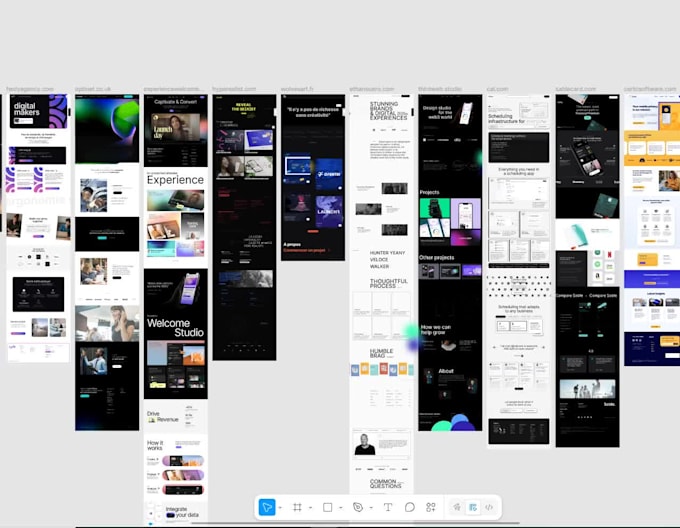Select the 'Launch day' video thumbnail
Screen dimensions: 680x528
(176, 128)
